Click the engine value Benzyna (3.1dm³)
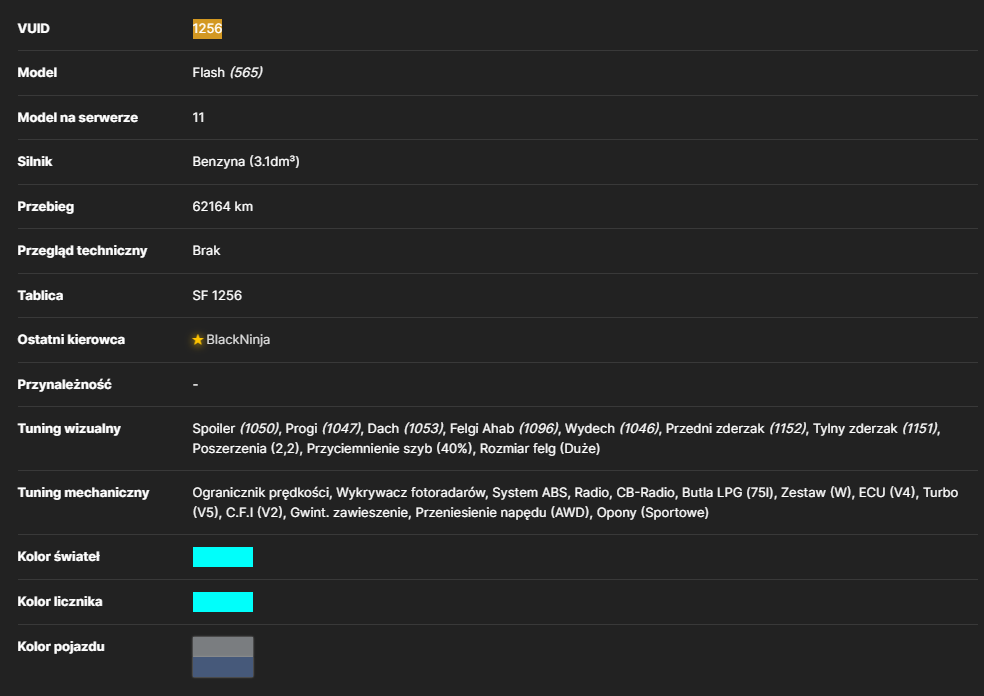 (245, 162)
